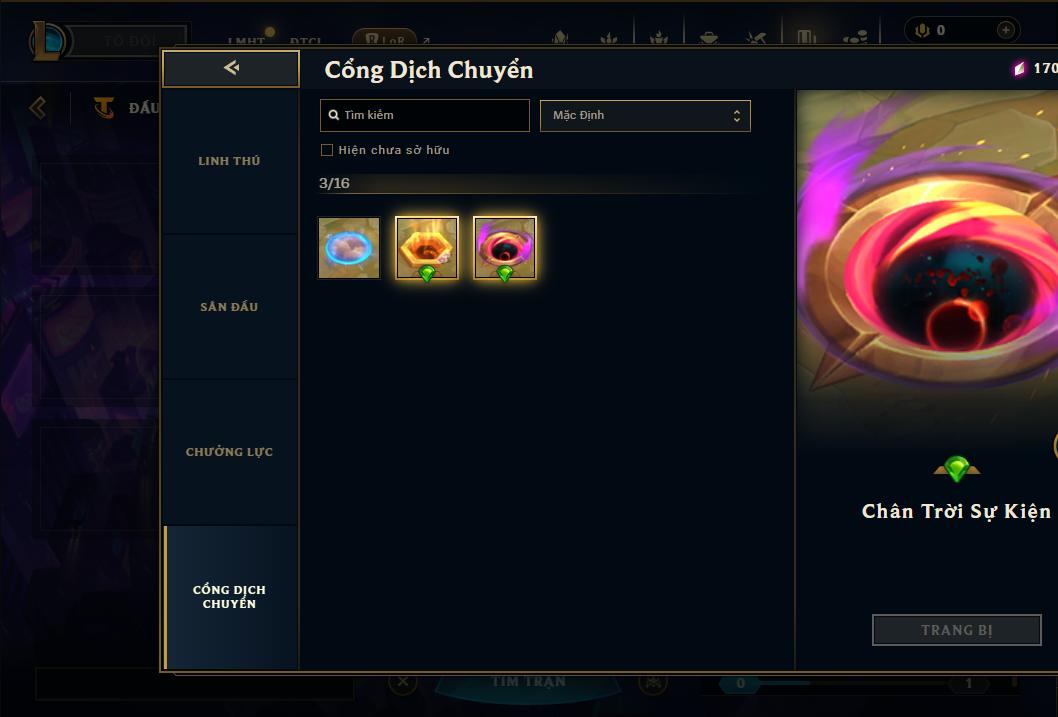This screenshot has height=717, width=1058.
Task: Select the blue ring portal thumbnail
Action: pos(349,248)
